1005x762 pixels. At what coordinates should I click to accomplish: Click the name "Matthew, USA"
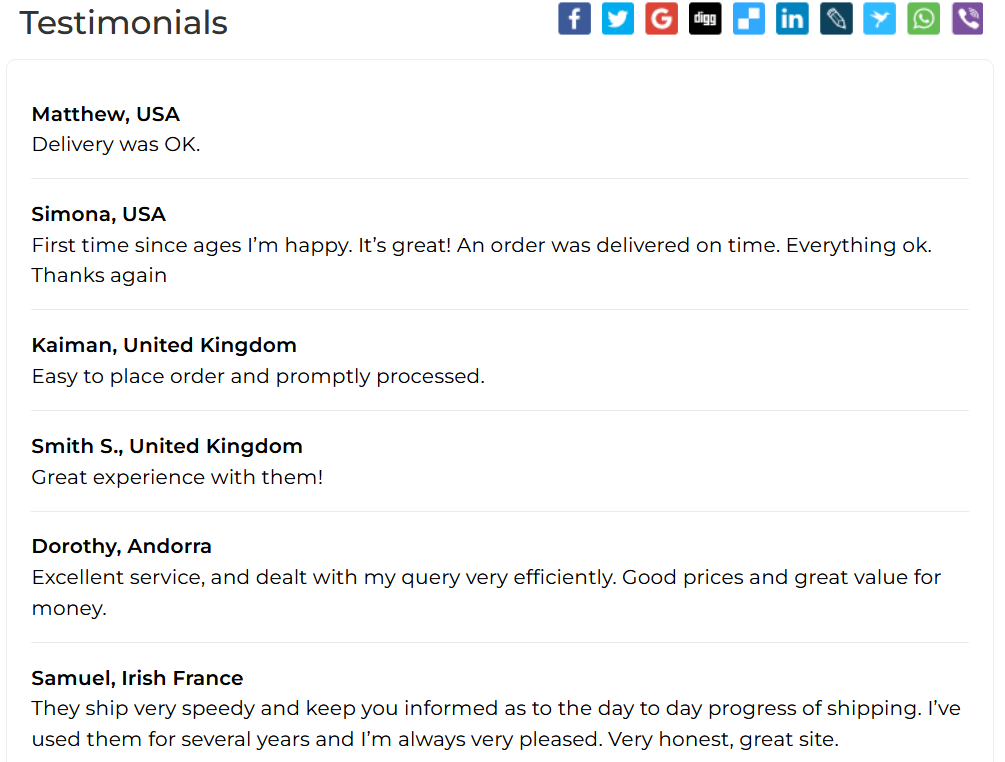point(106,114)
